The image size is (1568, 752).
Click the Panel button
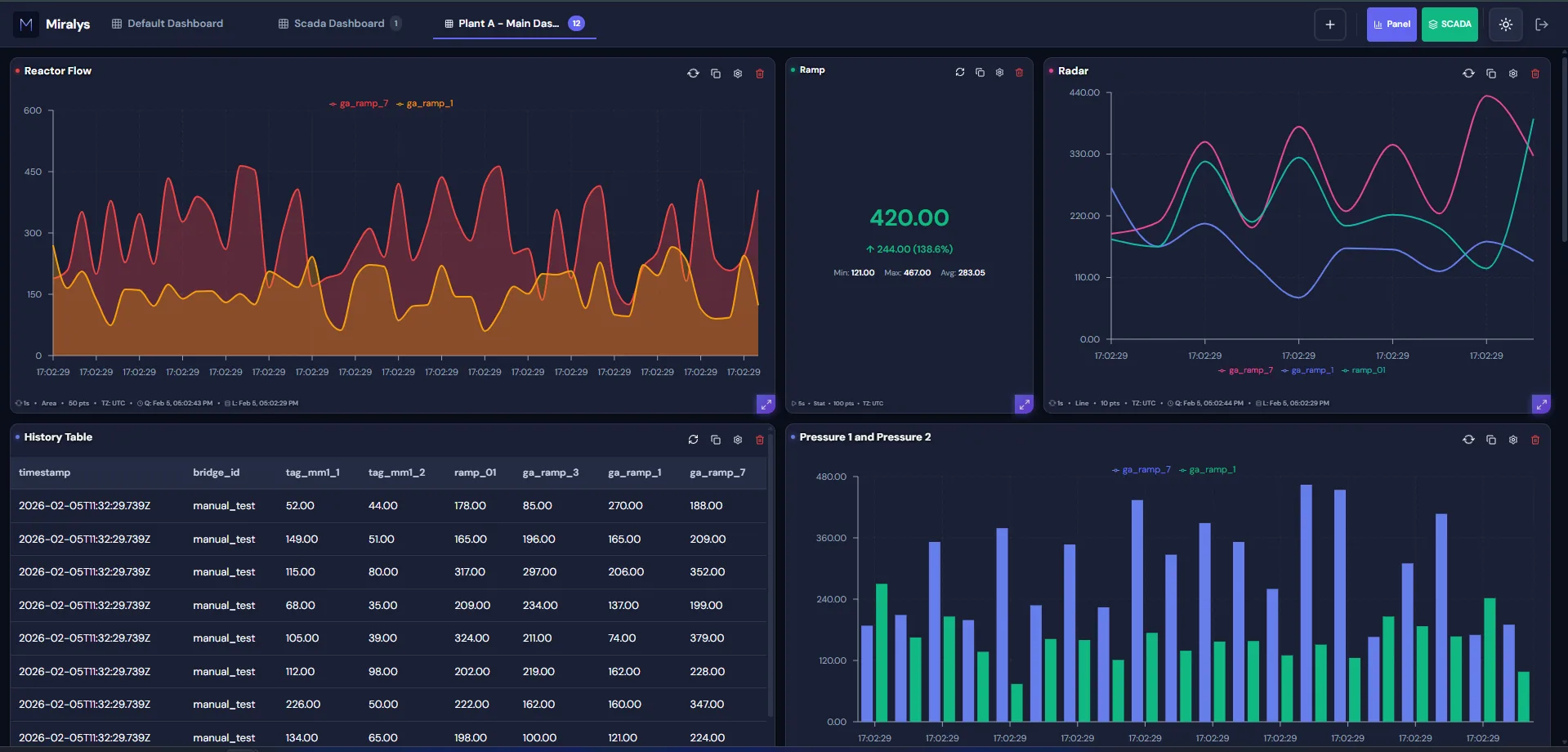1392,25
